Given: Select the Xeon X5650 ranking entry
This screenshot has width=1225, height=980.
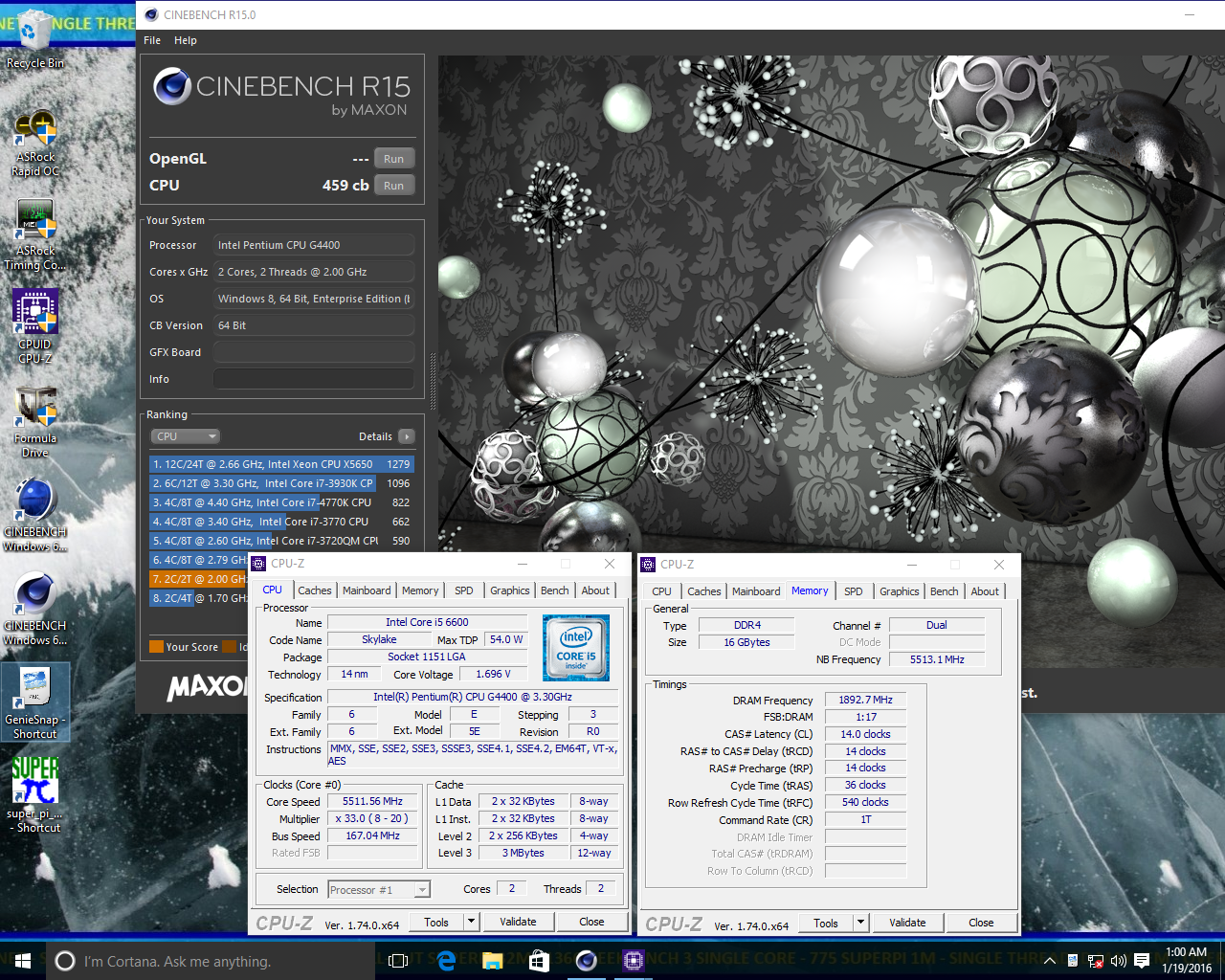Looking at the screenshot, I should [281, 464].
